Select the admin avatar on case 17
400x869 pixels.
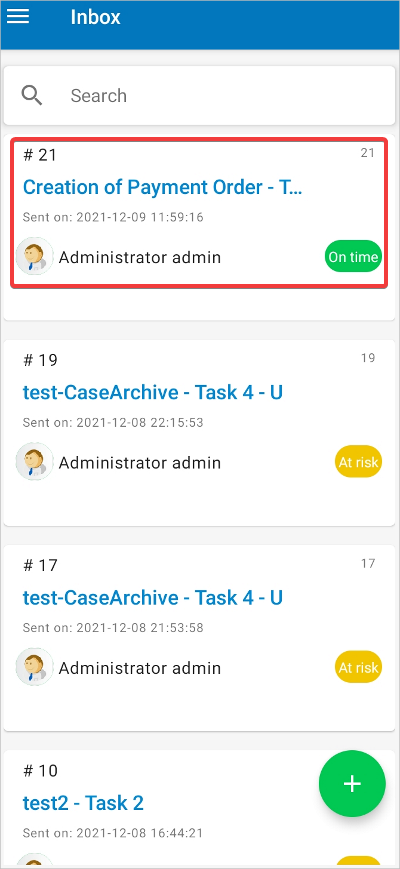34,667
